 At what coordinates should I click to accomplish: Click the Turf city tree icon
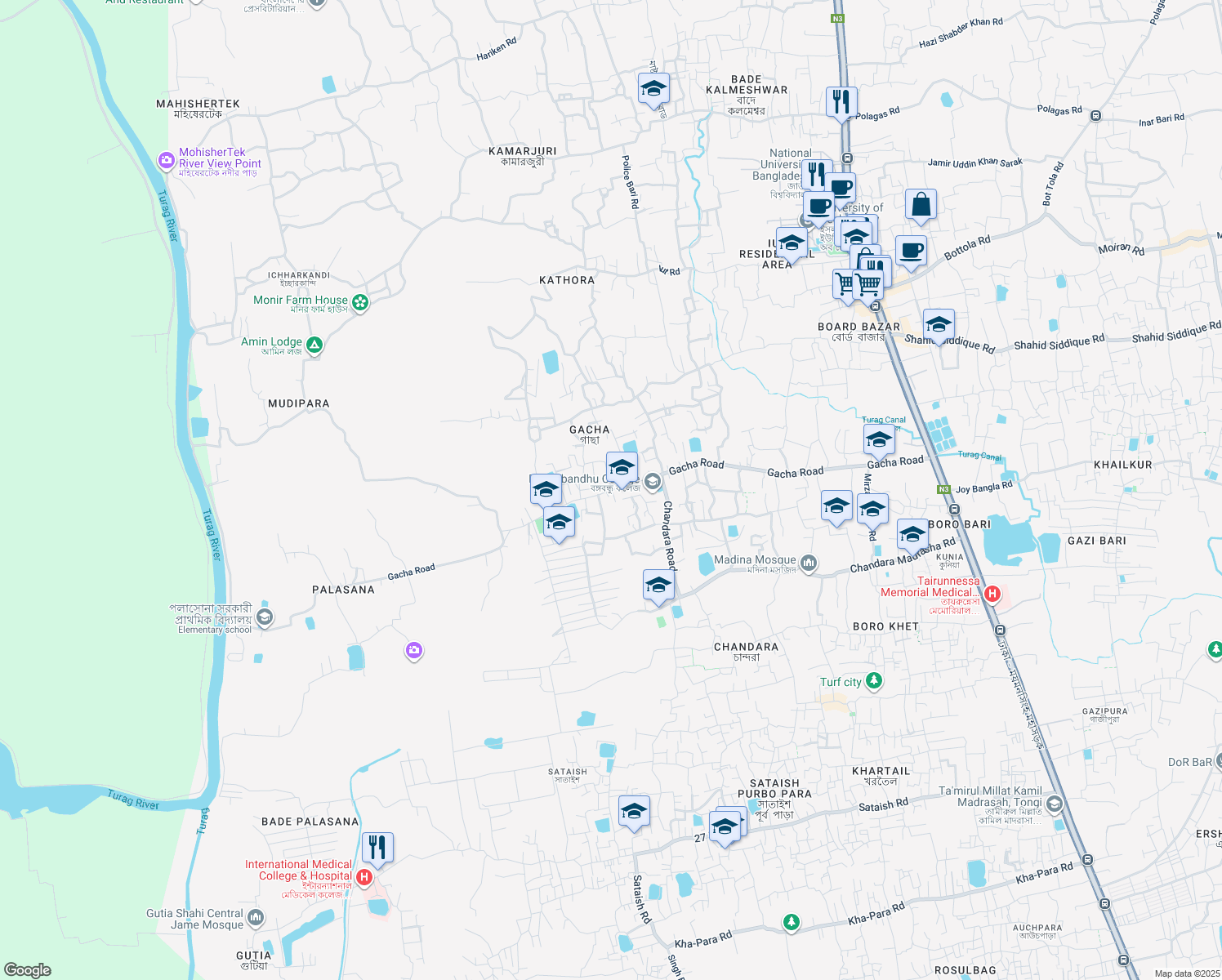click(x=873, y=680)
